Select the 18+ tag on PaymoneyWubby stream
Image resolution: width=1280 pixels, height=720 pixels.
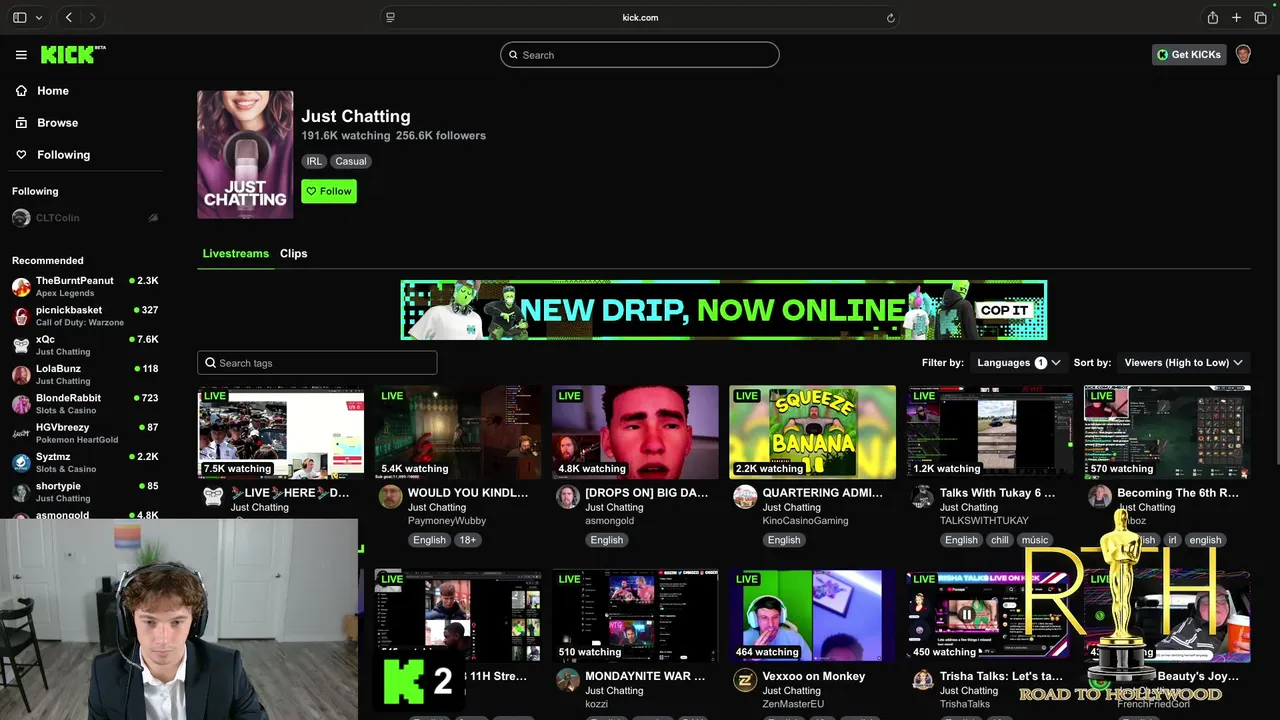468,540
